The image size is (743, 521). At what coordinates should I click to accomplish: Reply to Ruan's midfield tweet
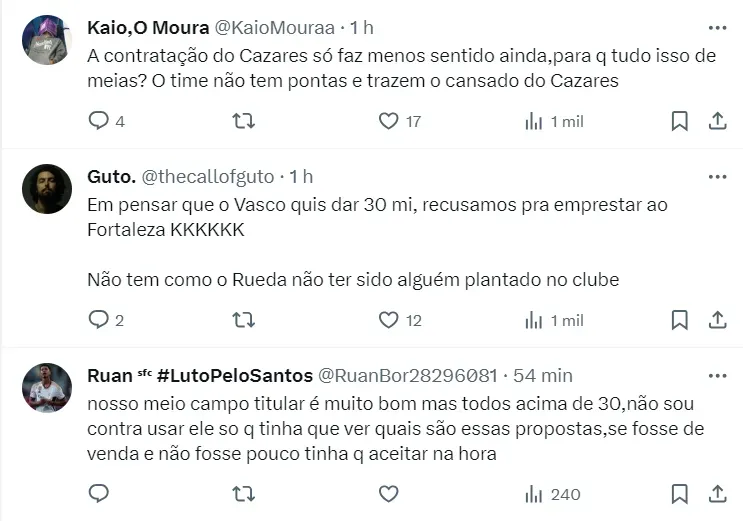(x=99, y=493)
